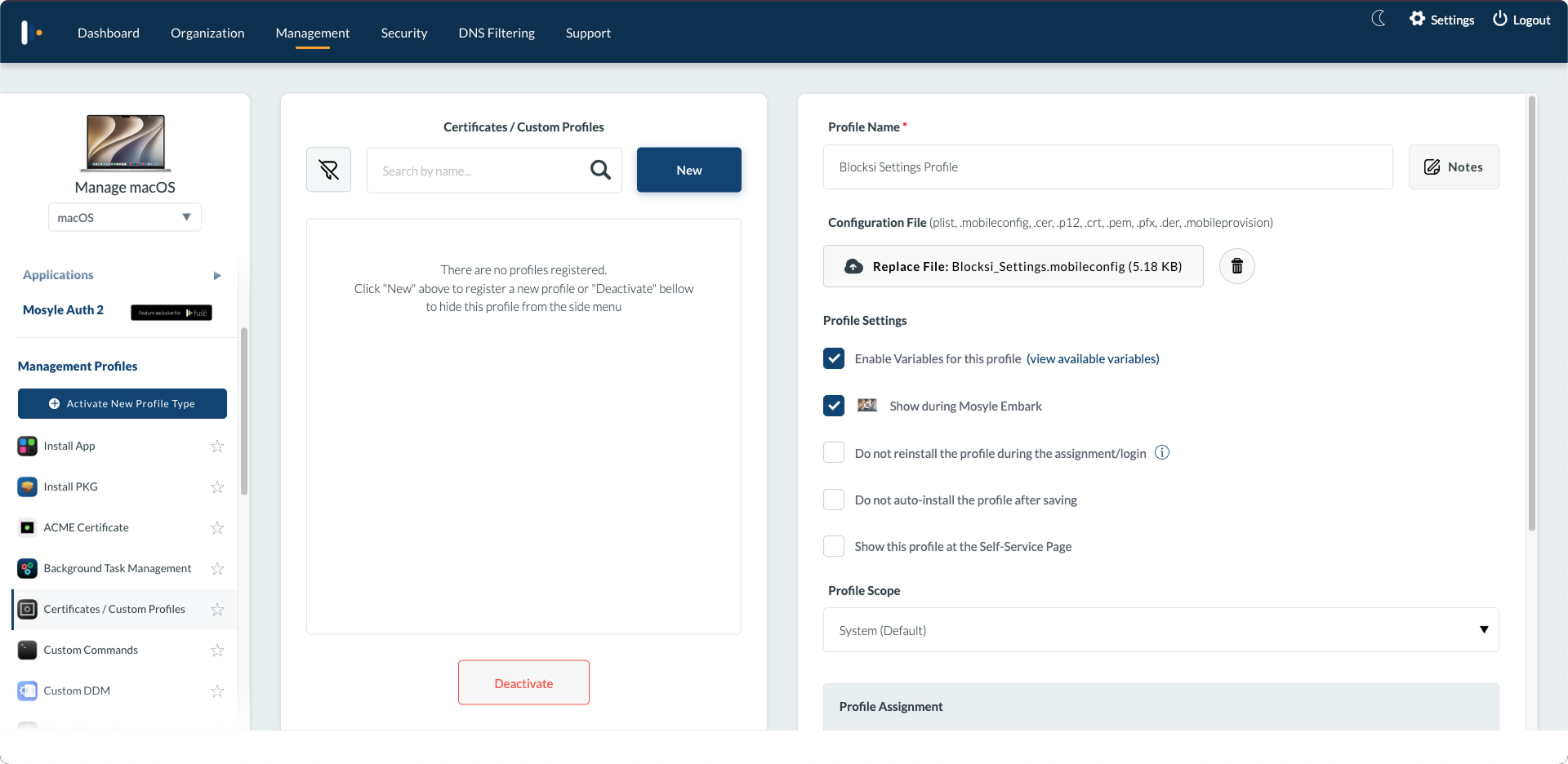The image size is (1568, 764).
Task: Check Do not reinstall the profile option
Action: coord(834,452)
